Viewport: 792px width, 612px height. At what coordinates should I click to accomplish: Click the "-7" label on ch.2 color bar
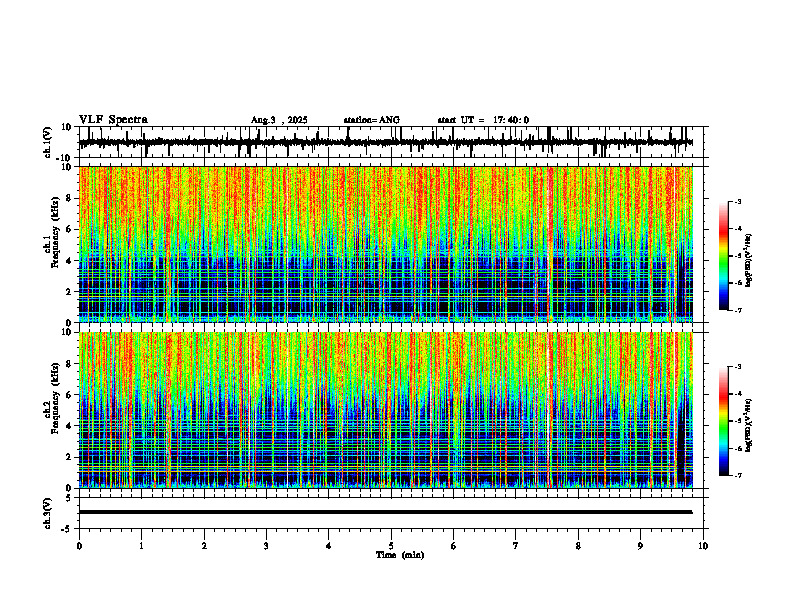coord(738,475)
